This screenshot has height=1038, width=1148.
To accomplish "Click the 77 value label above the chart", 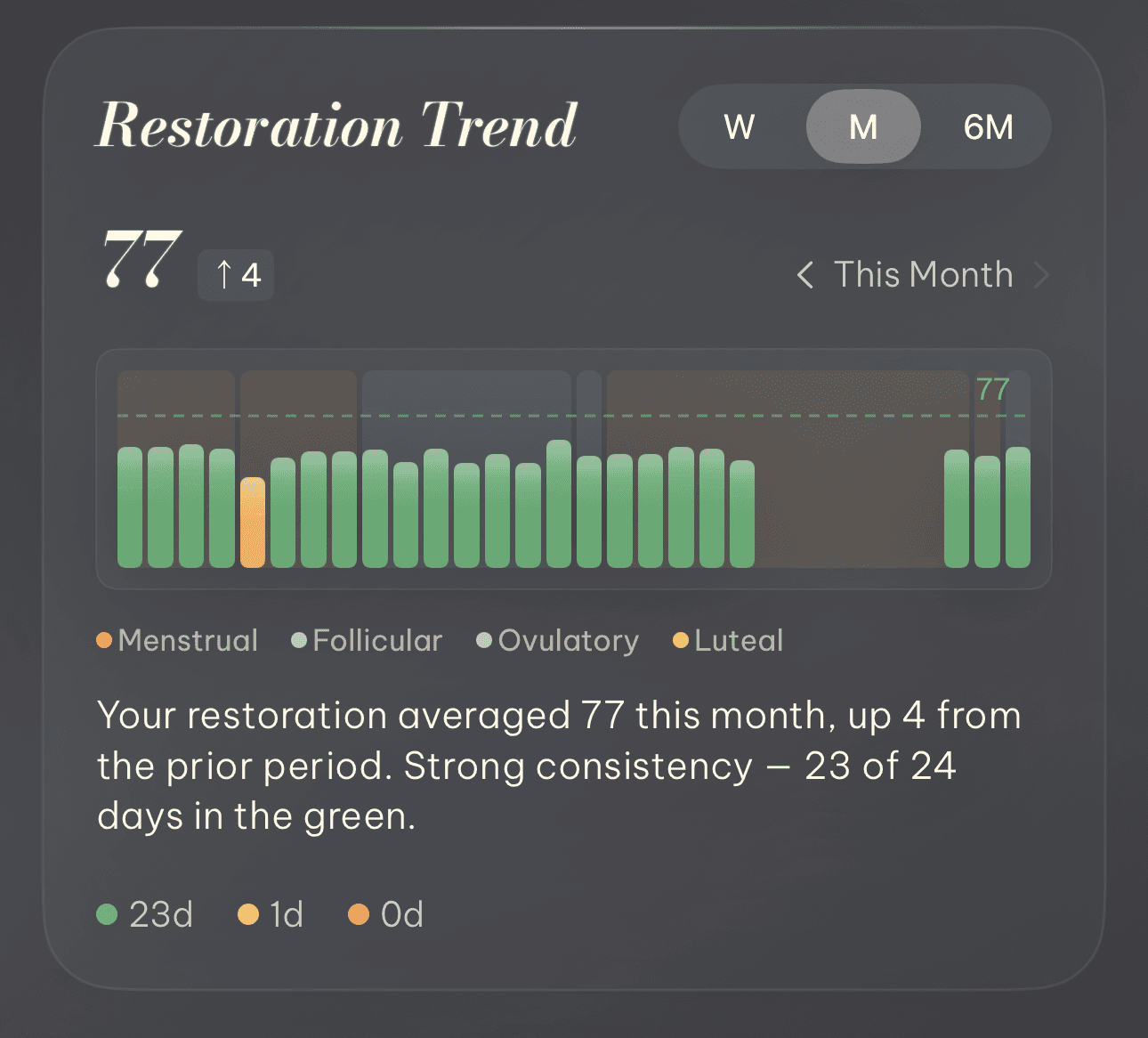I will click(x=993, y=389).
